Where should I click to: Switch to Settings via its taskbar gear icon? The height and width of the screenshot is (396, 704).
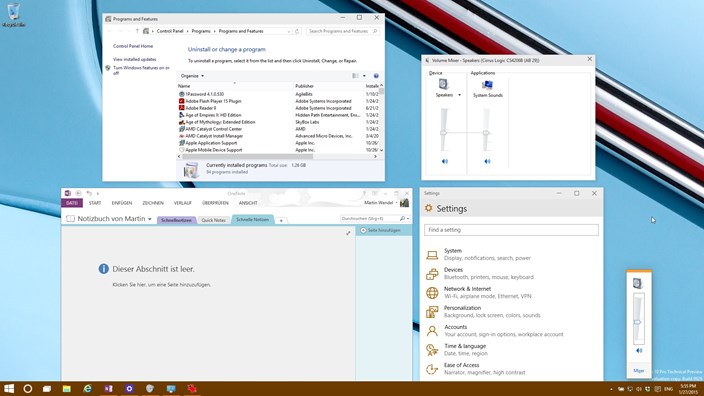pyautogui.click(x=129, y=388)
